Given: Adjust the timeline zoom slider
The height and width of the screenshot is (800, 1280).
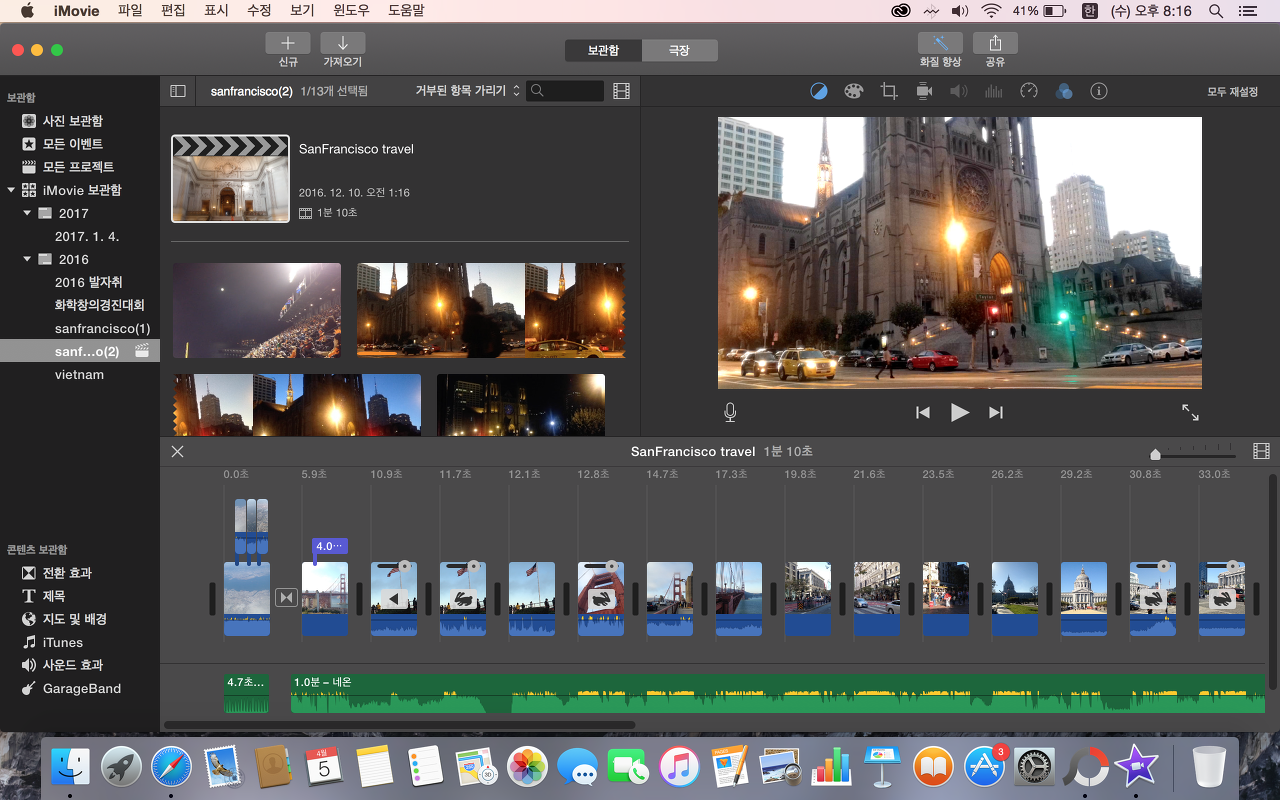Looking at the screenshot, I should point(1156,455).
